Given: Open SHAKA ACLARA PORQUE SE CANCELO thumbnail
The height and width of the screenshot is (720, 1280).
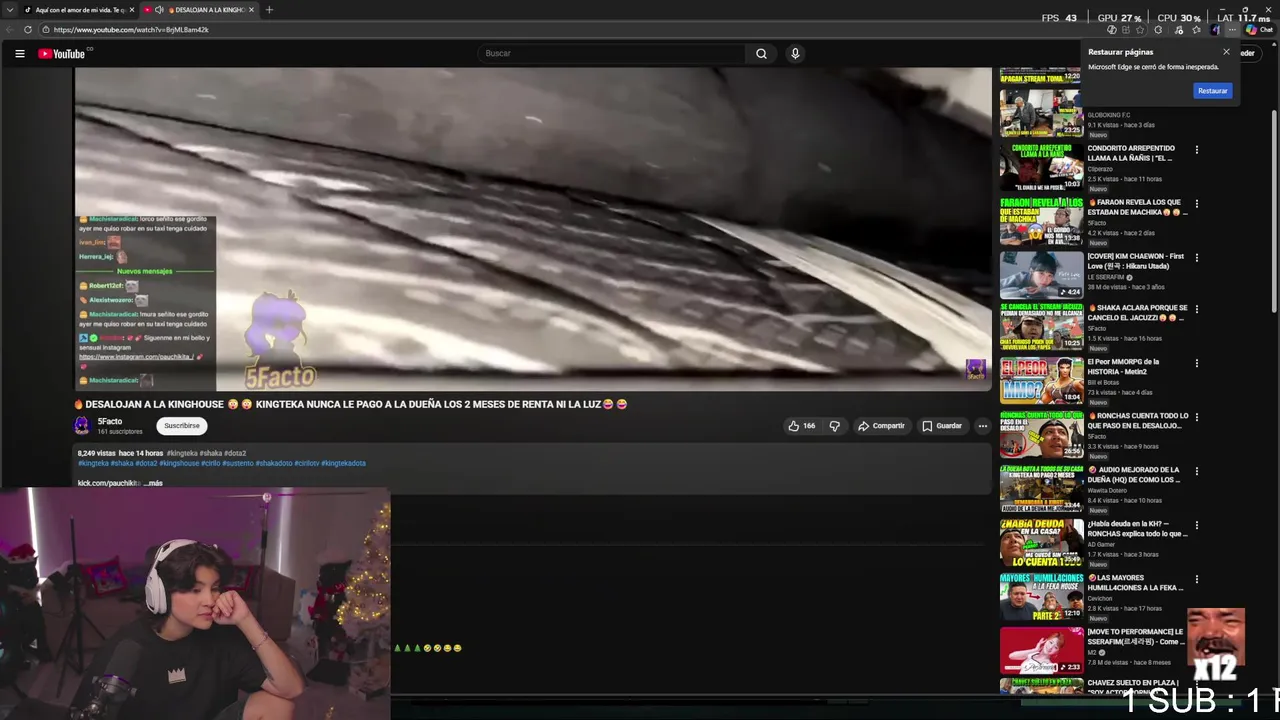Looking at the screenshot, I should click(1041, 328).
